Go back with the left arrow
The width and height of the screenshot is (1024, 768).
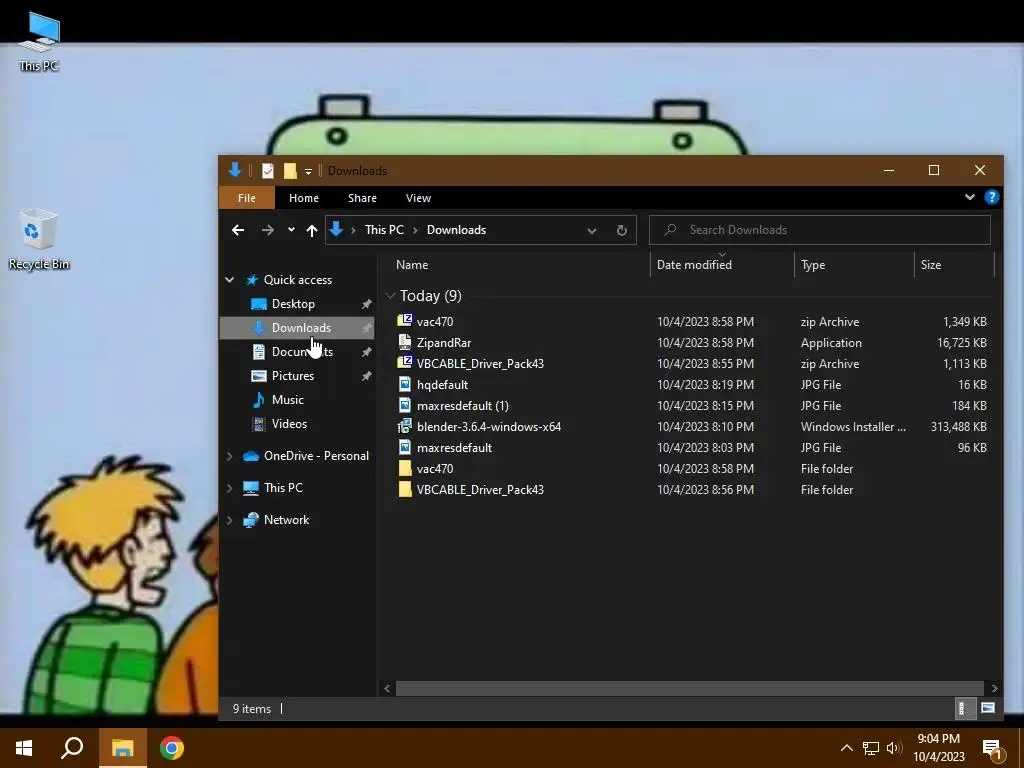[x=238, y=230]
